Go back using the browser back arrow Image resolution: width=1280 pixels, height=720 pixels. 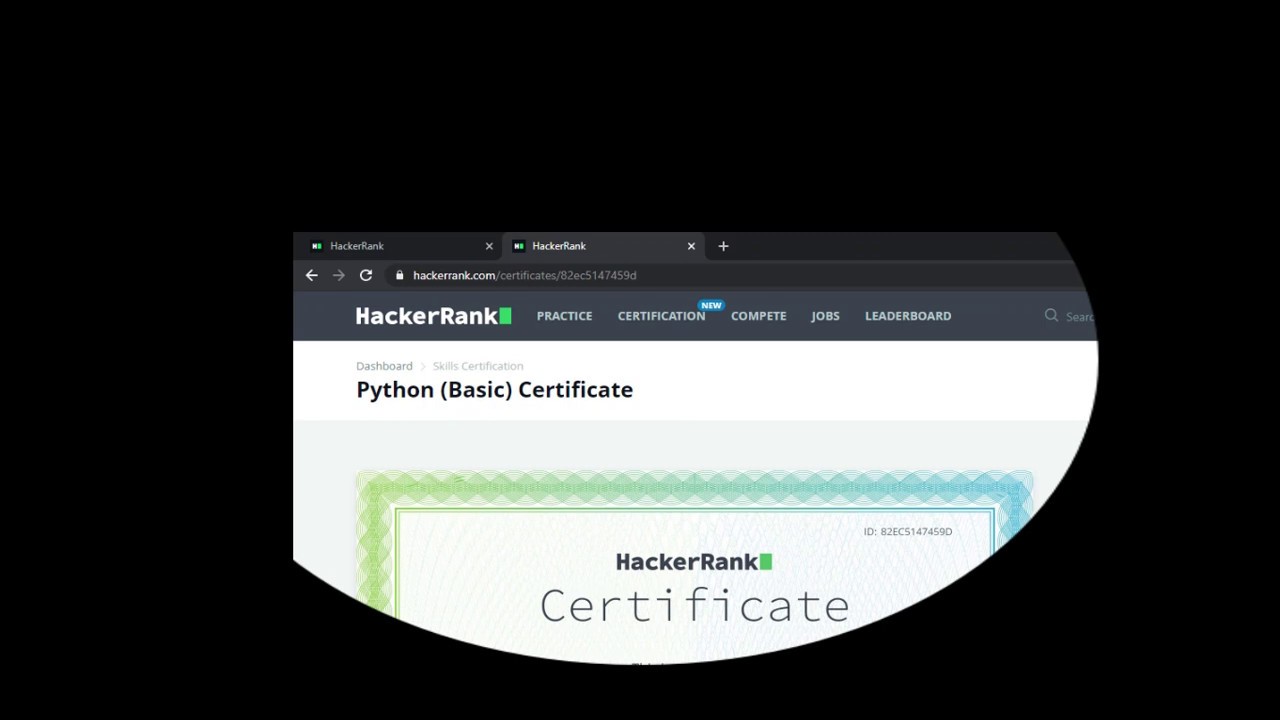pos(312,275)
